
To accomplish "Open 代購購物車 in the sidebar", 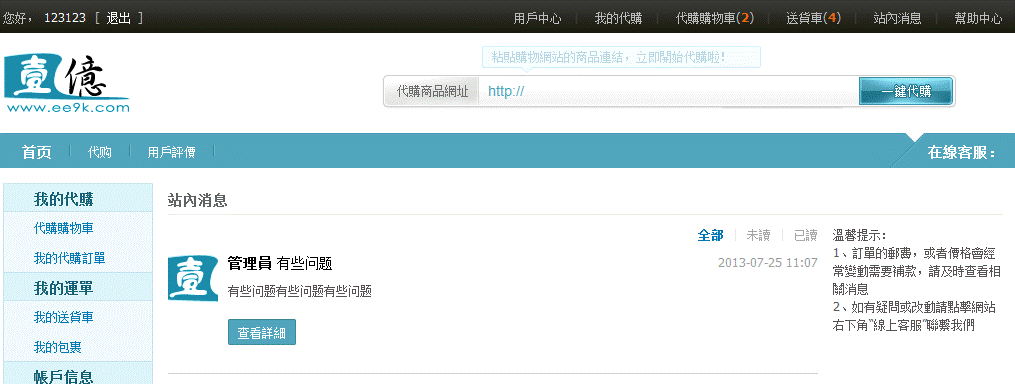I will pos(63,228).
